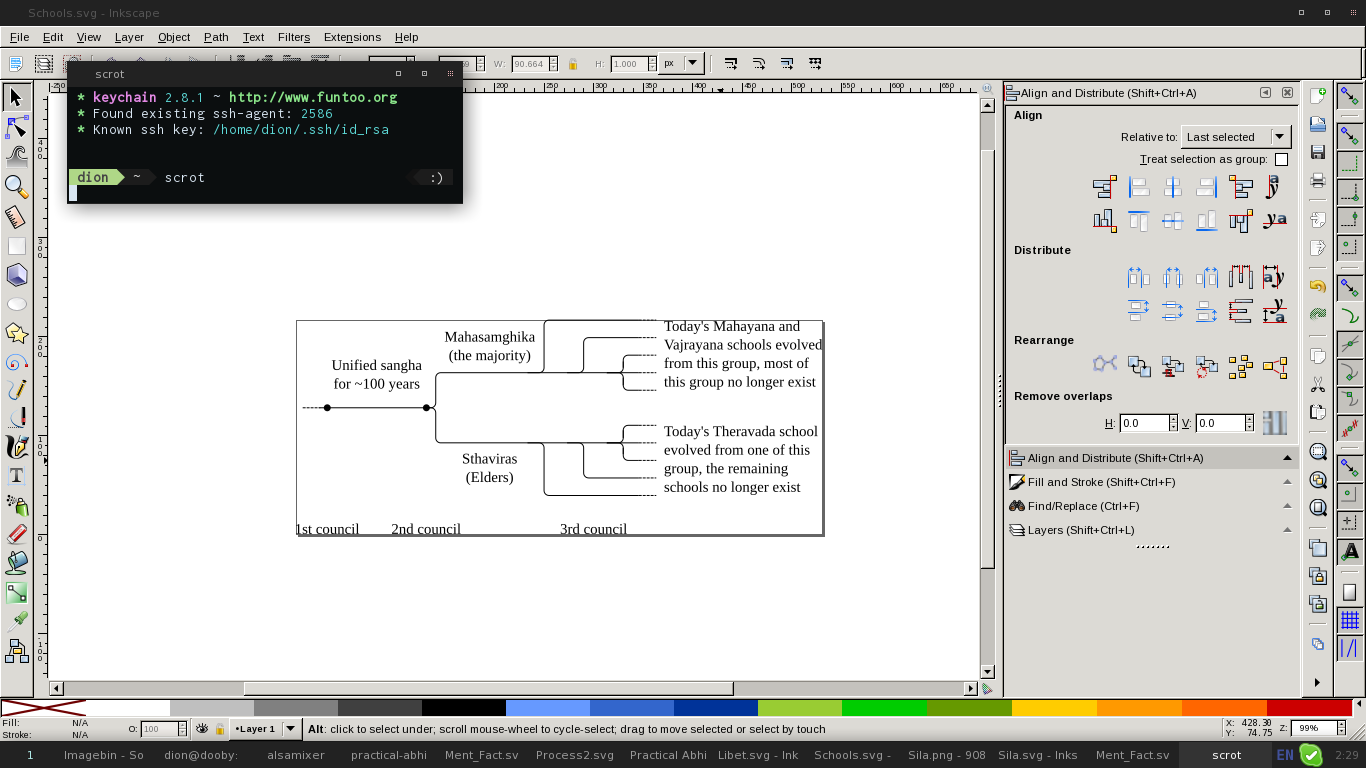Select the Node edit tool
Screen dimensions: 1366x768
16,127
